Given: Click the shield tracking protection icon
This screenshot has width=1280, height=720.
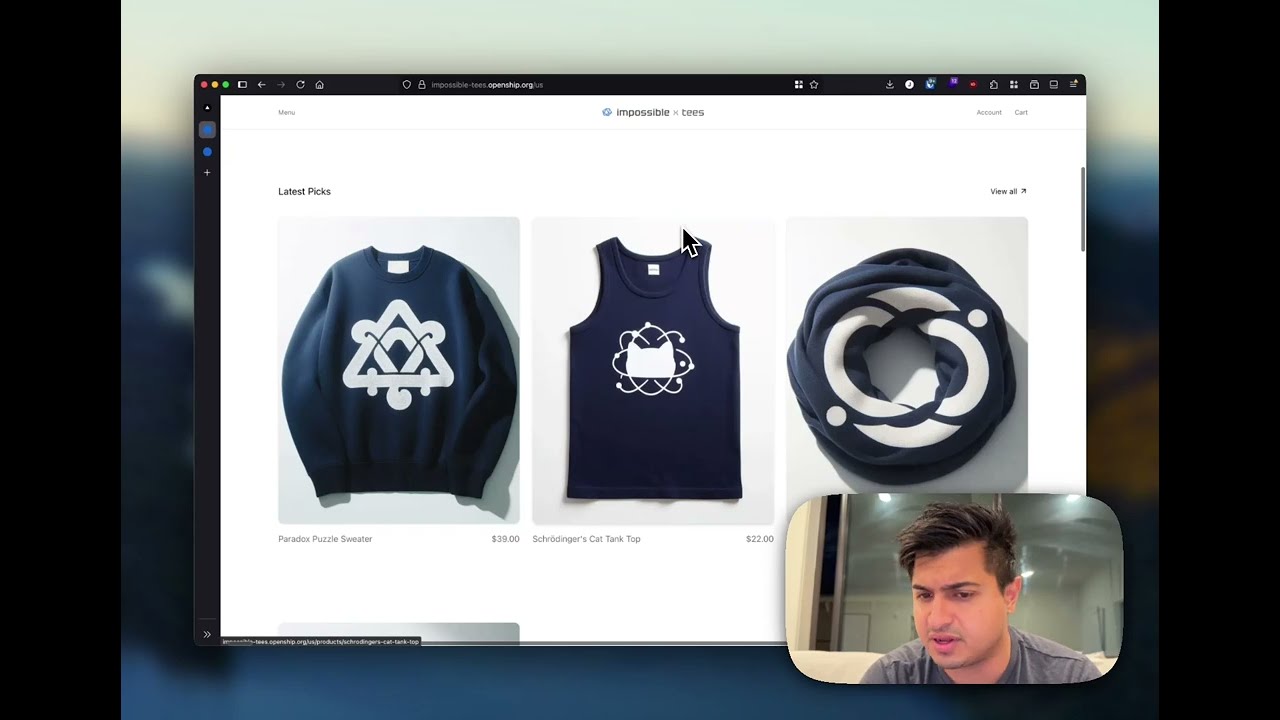Looking at the screenshot, I should pyautogui.click(x=407, y=85).
